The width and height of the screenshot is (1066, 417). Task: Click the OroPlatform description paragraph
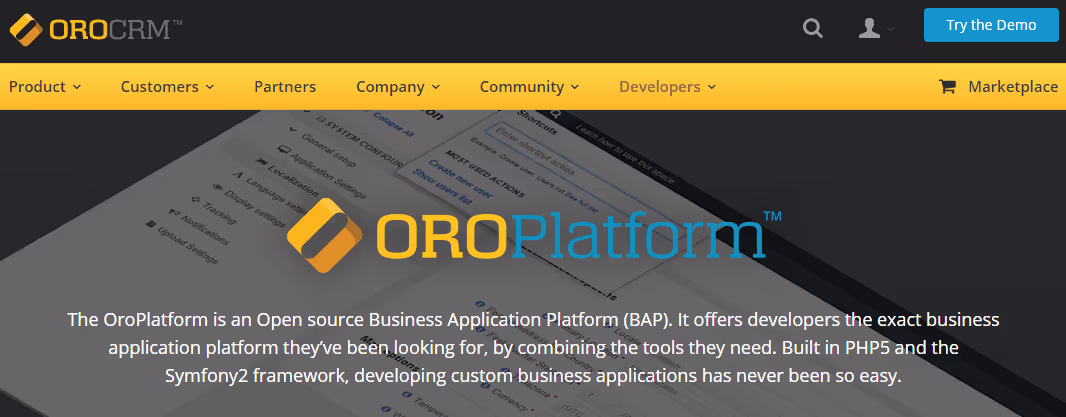click(533, 347)
